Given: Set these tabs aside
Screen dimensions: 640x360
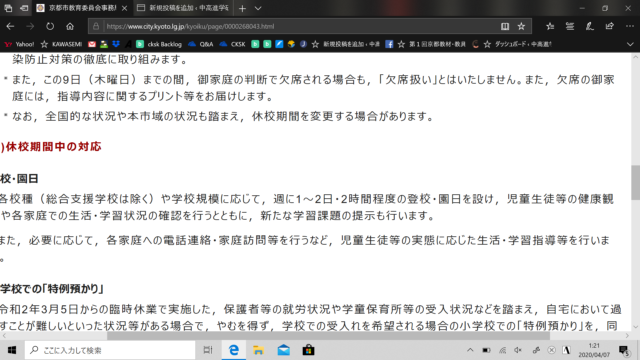Looking at the screenshot, I should tap(24, 8).
